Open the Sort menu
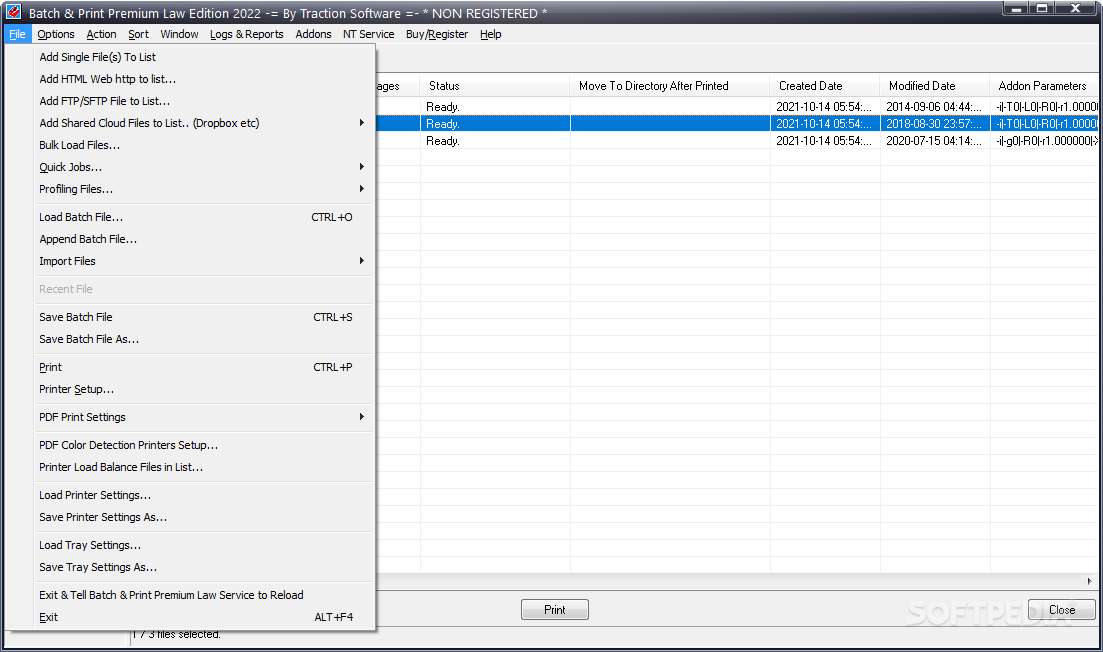 pos(138,34)
